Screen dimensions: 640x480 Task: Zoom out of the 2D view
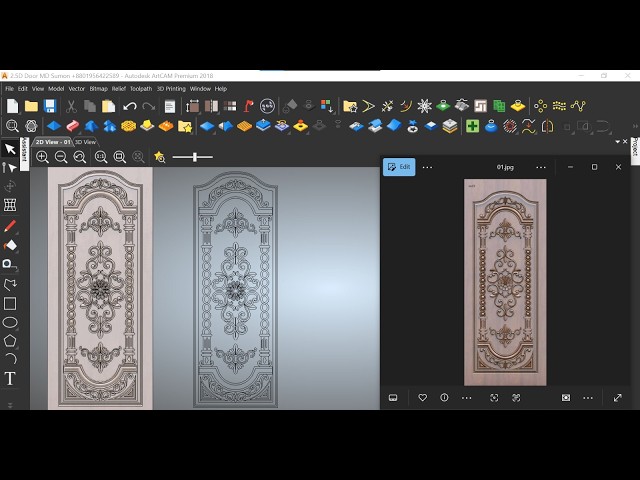click(61, 157)
